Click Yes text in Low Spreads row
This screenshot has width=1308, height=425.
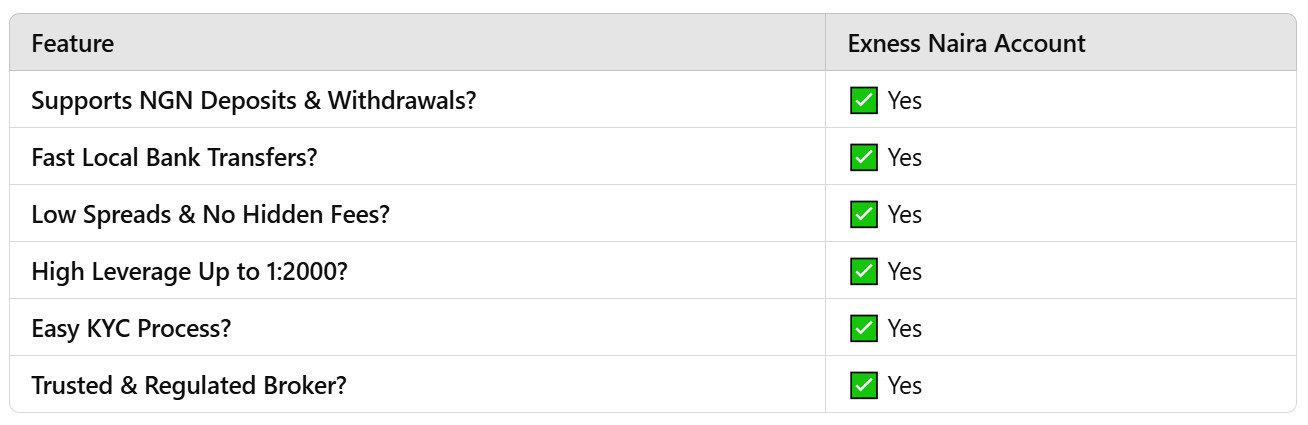coord(905,215)
